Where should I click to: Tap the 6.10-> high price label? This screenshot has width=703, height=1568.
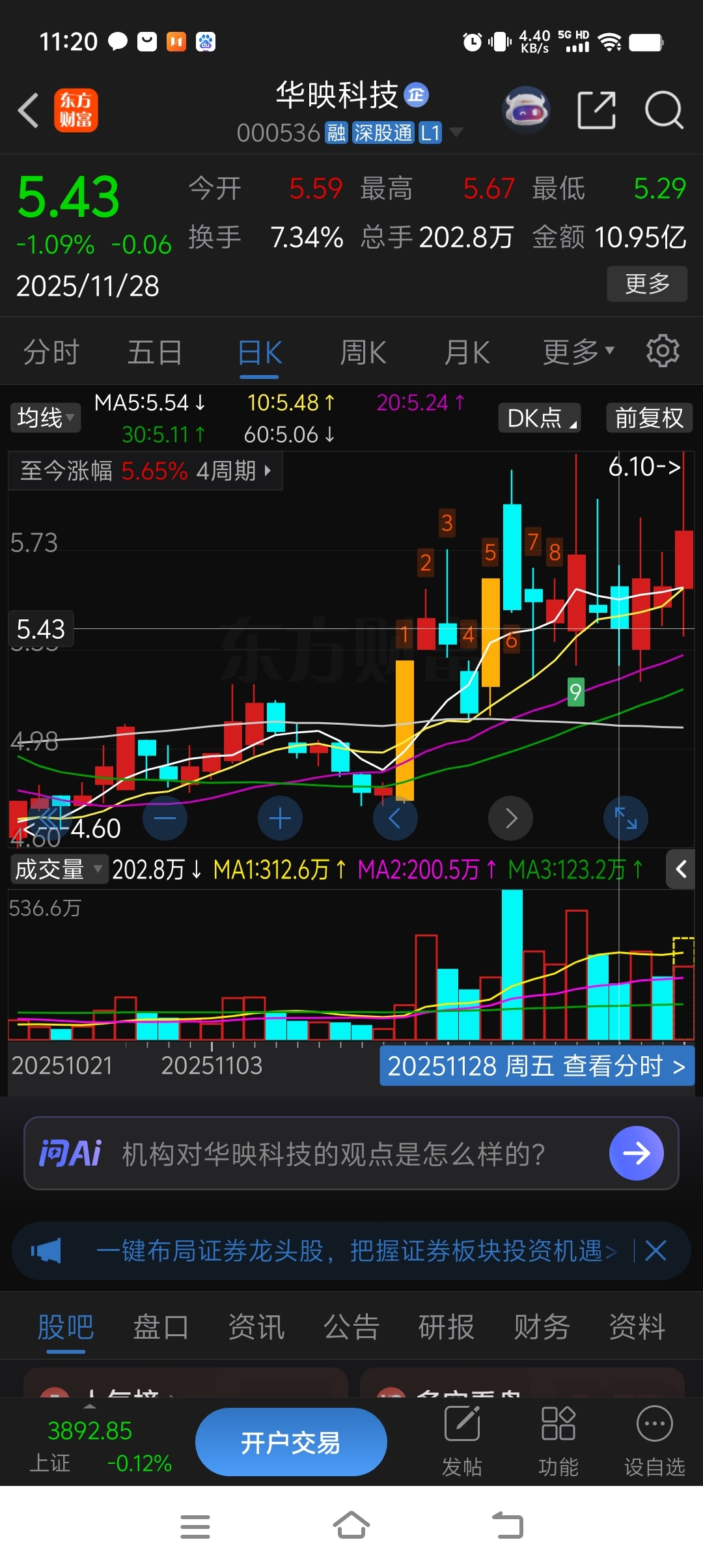pos(644,466)
